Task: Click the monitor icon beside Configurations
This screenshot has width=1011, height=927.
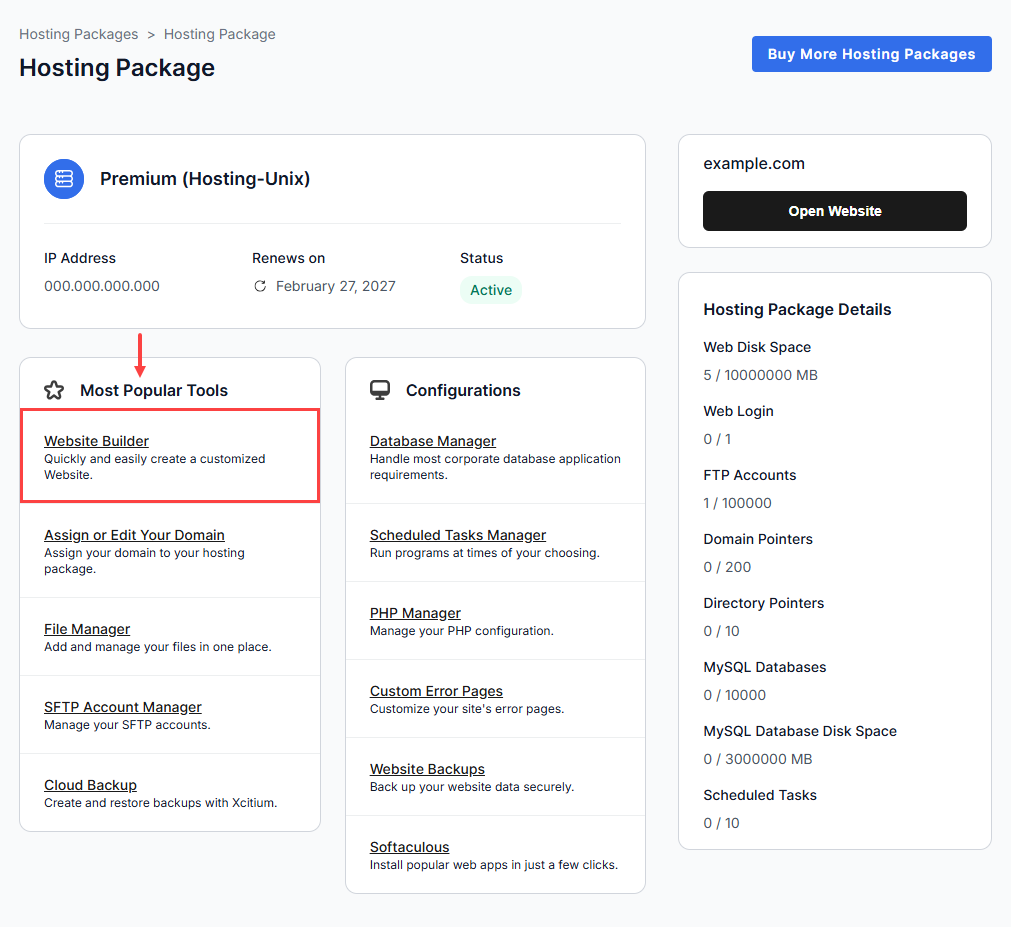Action: (380, 390)
